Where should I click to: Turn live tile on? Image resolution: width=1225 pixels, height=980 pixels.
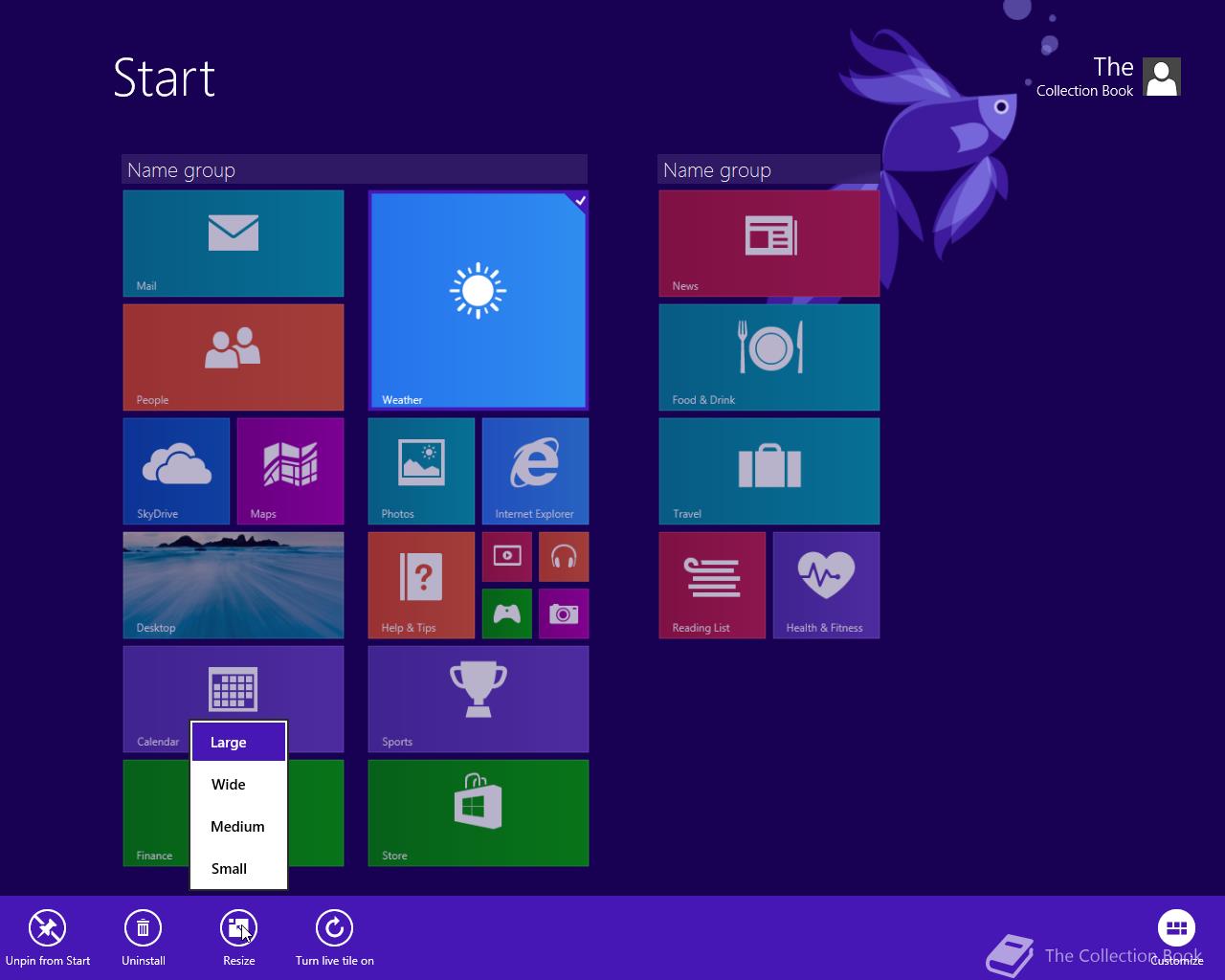(x=334, y=938)
